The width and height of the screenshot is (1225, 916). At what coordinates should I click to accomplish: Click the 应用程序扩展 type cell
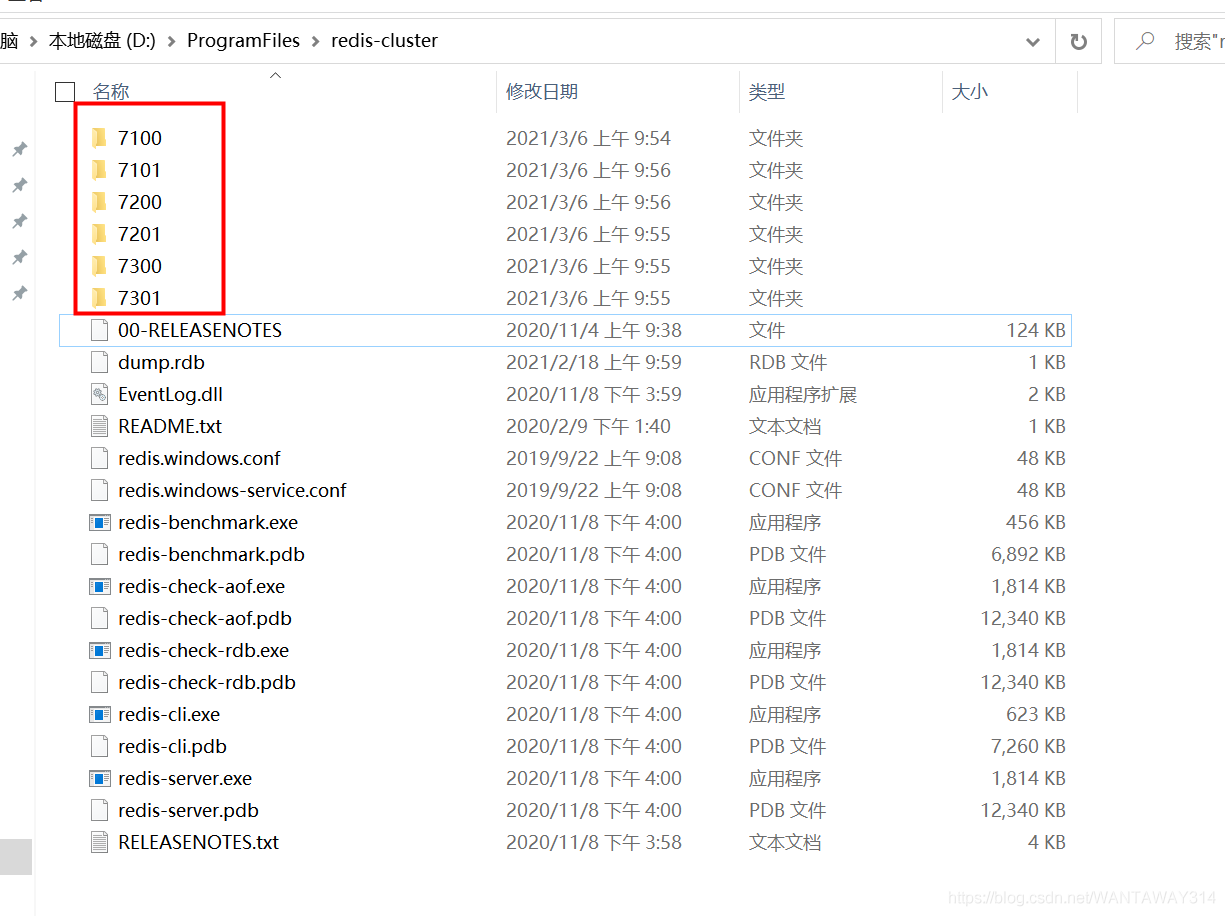point(803,394)
